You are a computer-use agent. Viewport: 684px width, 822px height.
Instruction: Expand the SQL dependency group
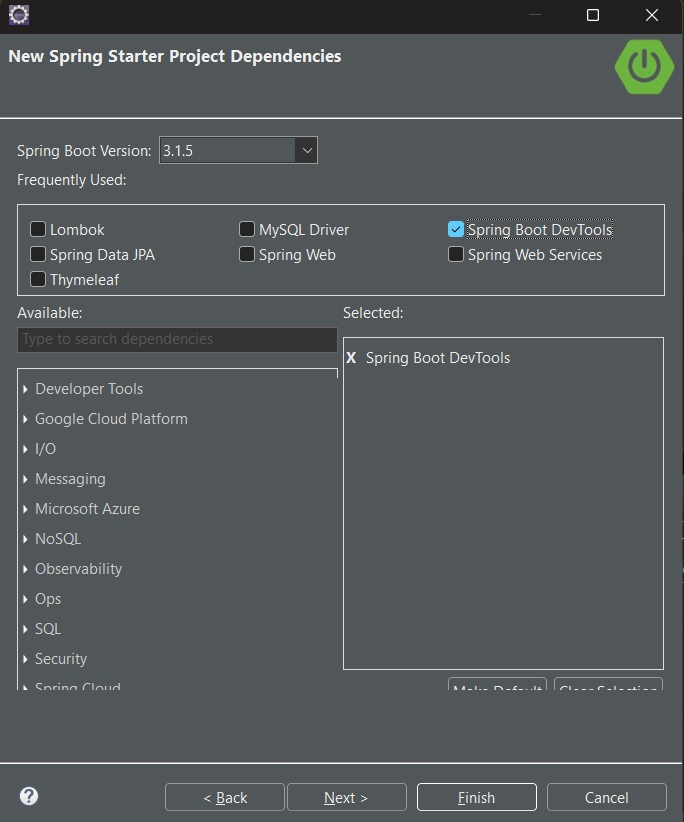click(25, 629)
